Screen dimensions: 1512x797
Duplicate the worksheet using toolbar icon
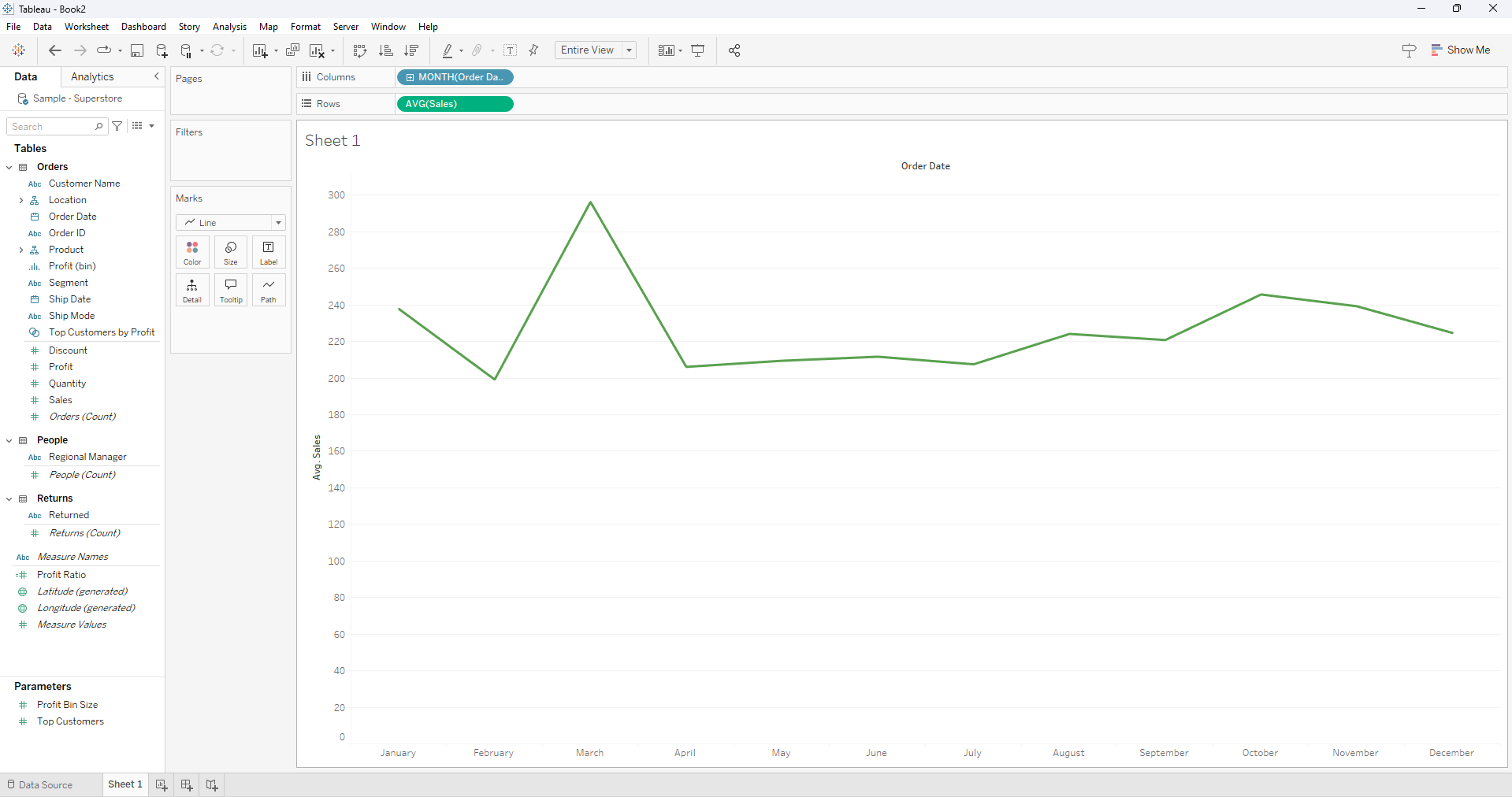pyautogui.click(x=292, y=50)
